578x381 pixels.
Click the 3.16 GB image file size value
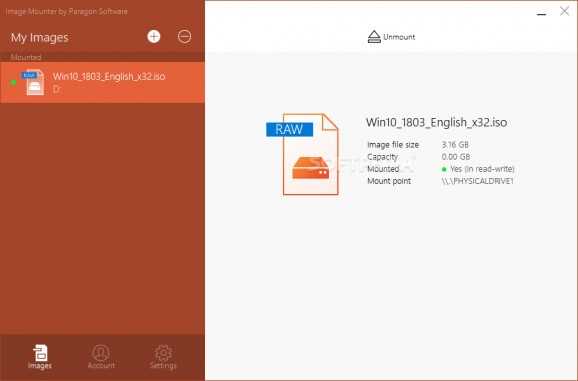[455, 144]
